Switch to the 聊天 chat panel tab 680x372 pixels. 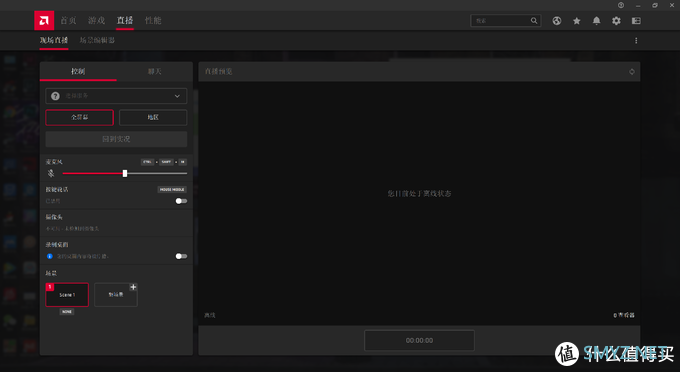click(154, 71)
